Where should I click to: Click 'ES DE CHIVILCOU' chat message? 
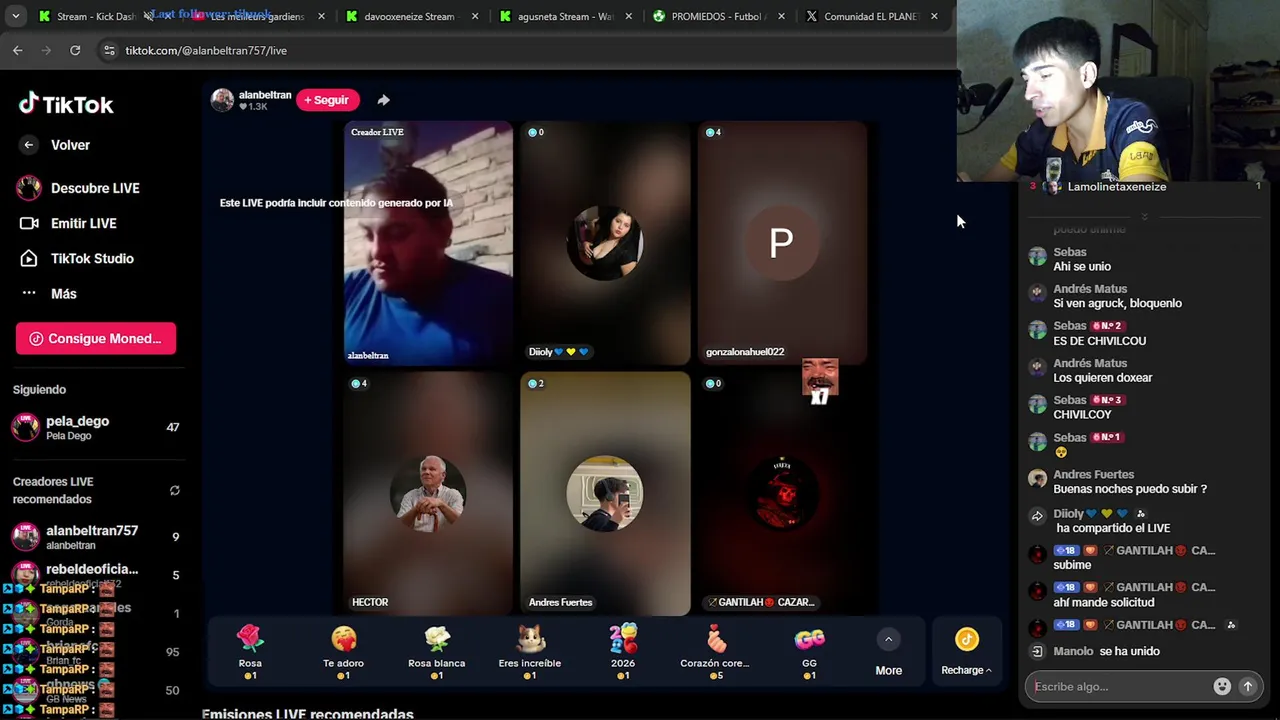coord(1099,341)
